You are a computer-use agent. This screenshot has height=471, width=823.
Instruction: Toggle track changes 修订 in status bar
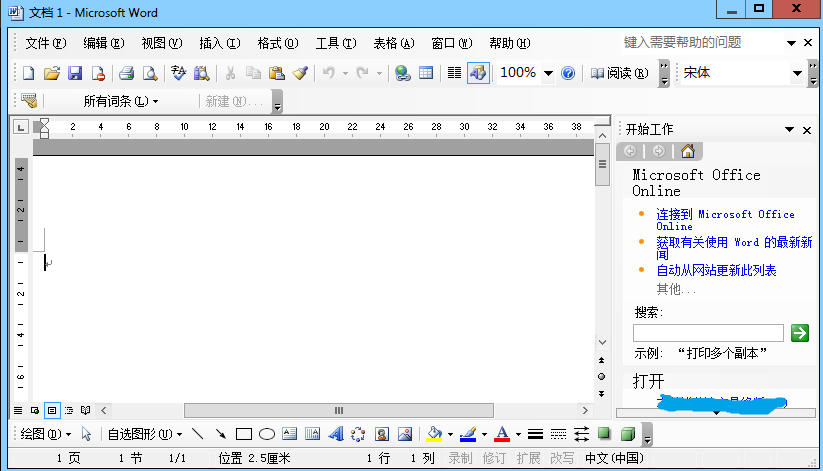(x=494, y=458)
